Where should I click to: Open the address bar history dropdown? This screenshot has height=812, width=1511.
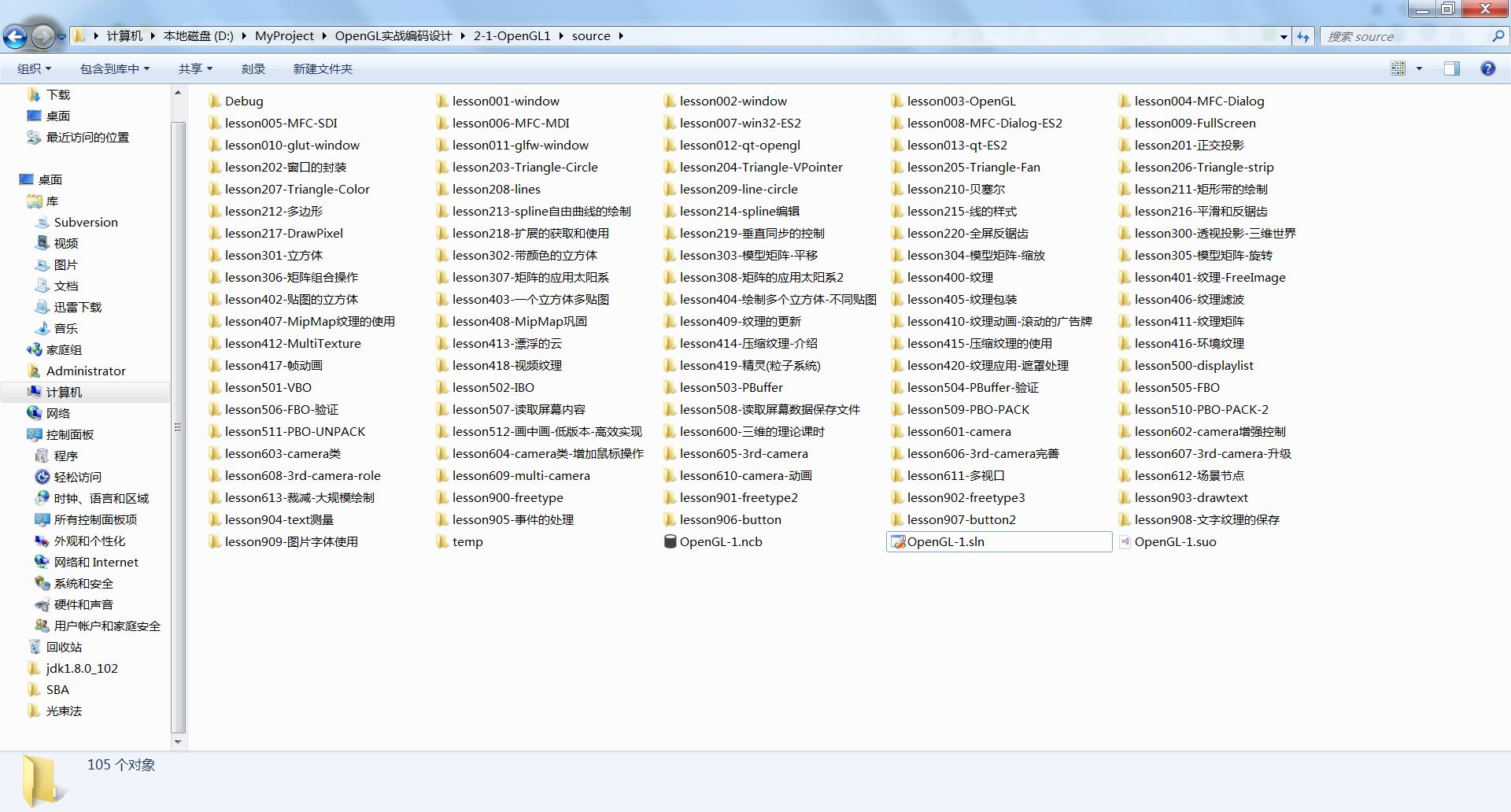pos(1284,36)
